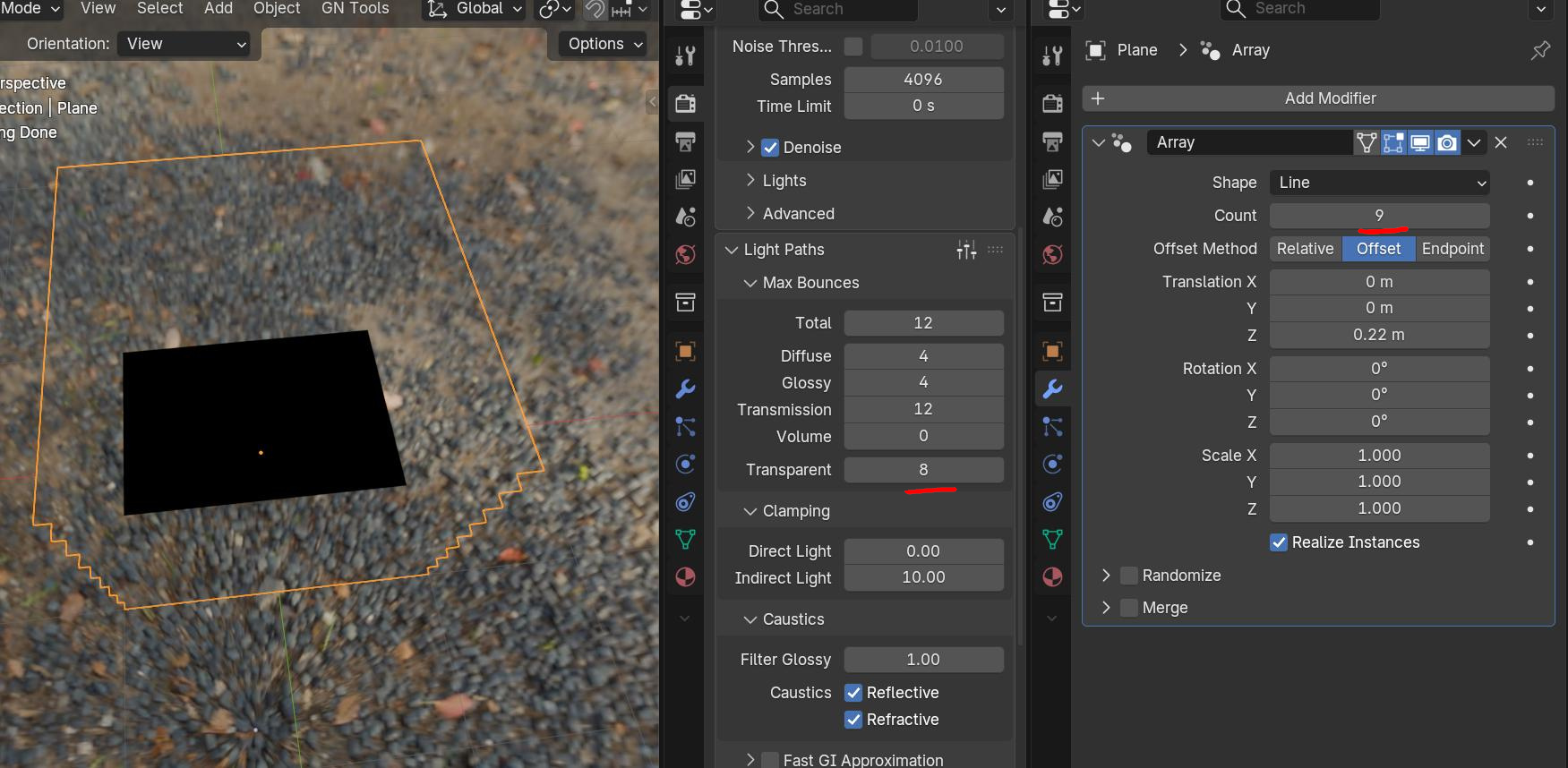The height and width of the screenshot is (768, 1568).
Task: Open the GN Tools menu
Action: [356, 8]
